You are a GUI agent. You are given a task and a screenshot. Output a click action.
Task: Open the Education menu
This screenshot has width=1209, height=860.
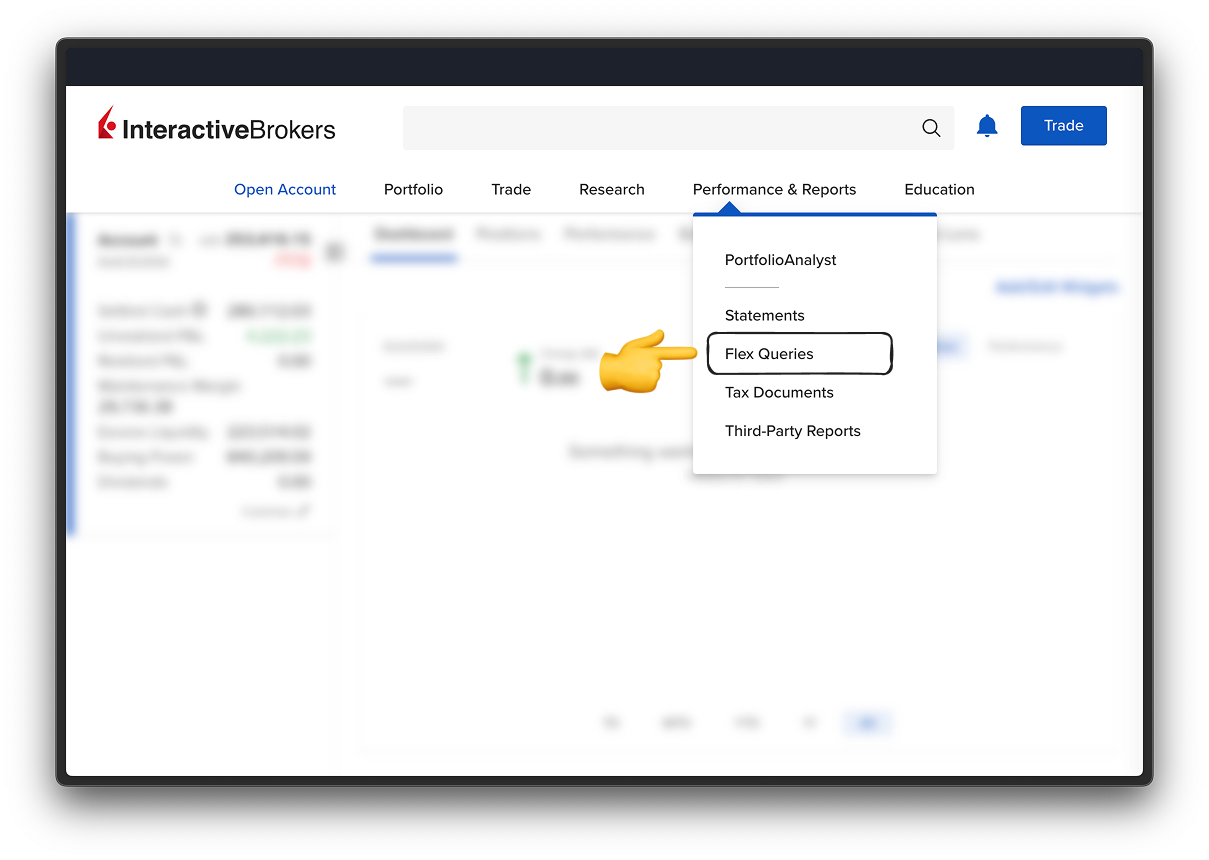coord(939,189)
